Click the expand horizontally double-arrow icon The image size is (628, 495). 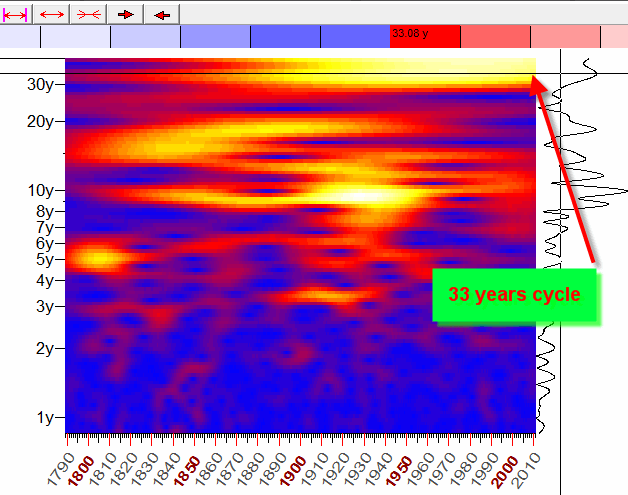52,15
